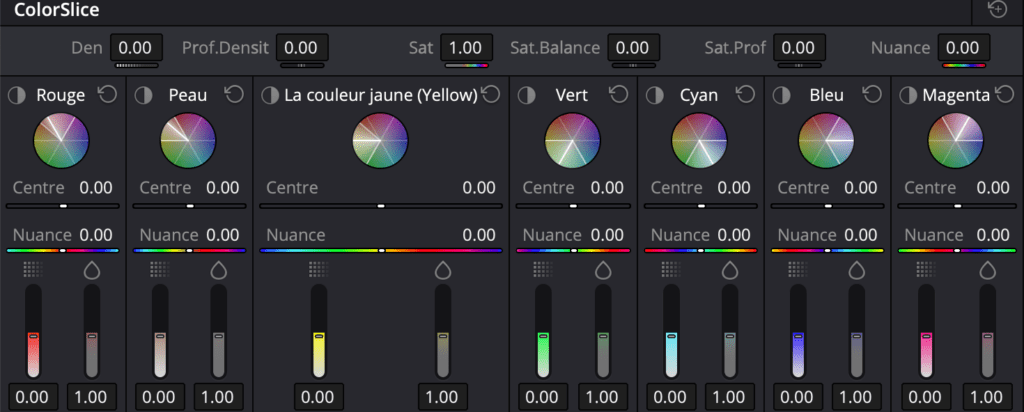The width and height of the screenshot is (1024, 412).
Task: Click the Rouge Centre slider
Action: click(63, 206)
